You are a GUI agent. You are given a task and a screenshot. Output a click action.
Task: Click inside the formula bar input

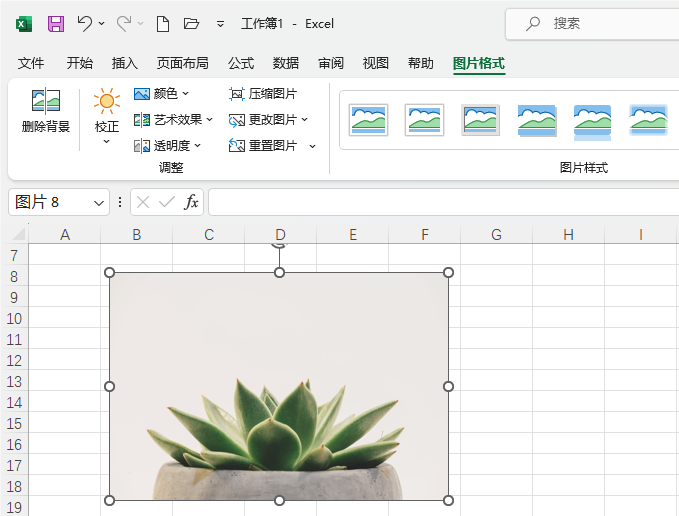pos(443,202)
